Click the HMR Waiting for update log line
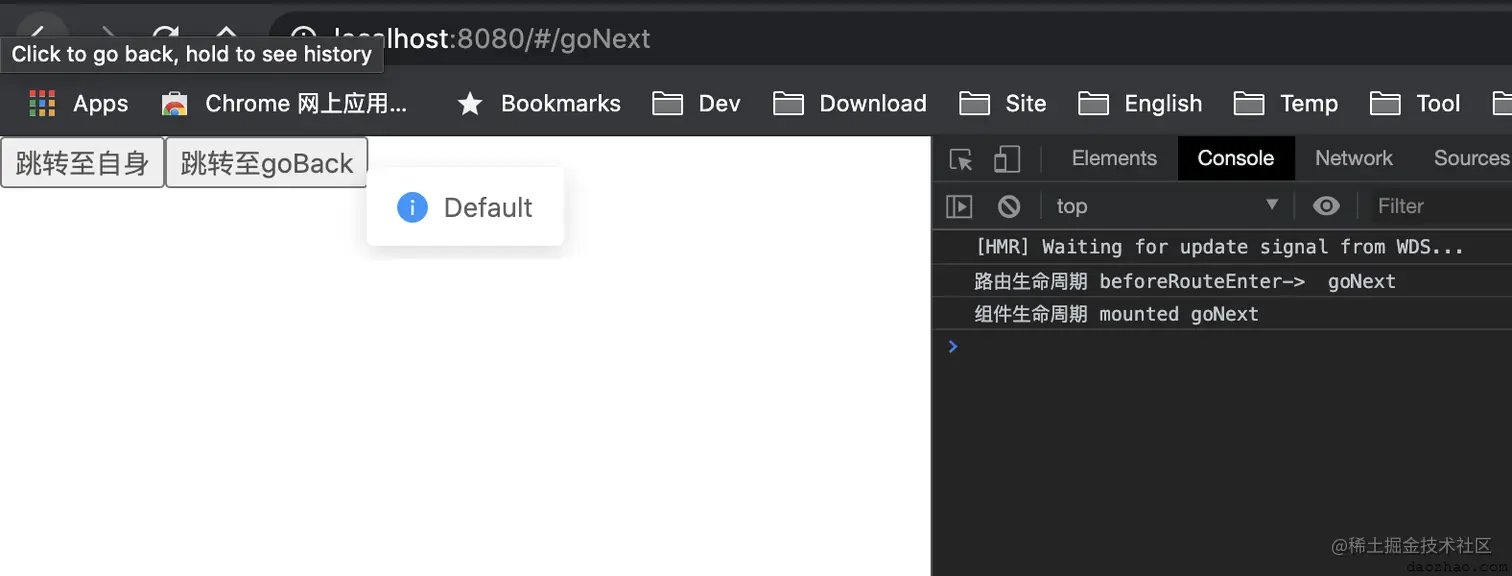 (1222, 247)
